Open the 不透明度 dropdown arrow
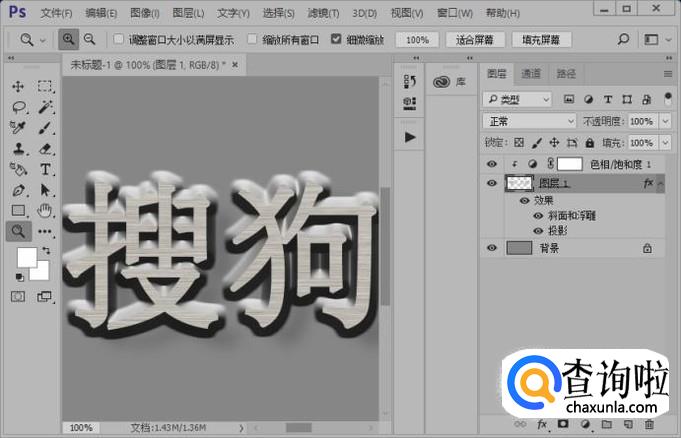This screenshot has width=681, height=438. [x=665, y=121]
